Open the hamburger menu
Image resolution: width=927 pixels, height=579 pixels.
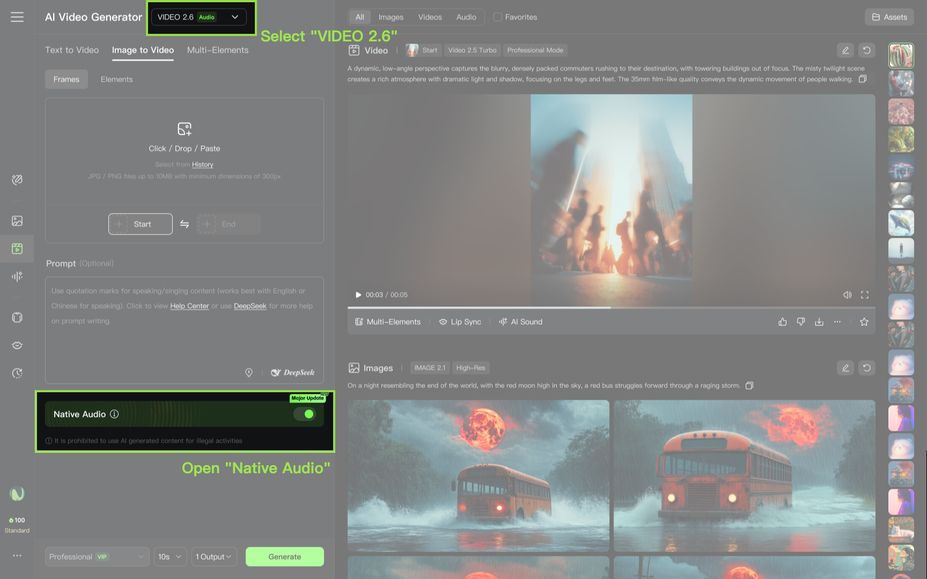tap(17, 17)
